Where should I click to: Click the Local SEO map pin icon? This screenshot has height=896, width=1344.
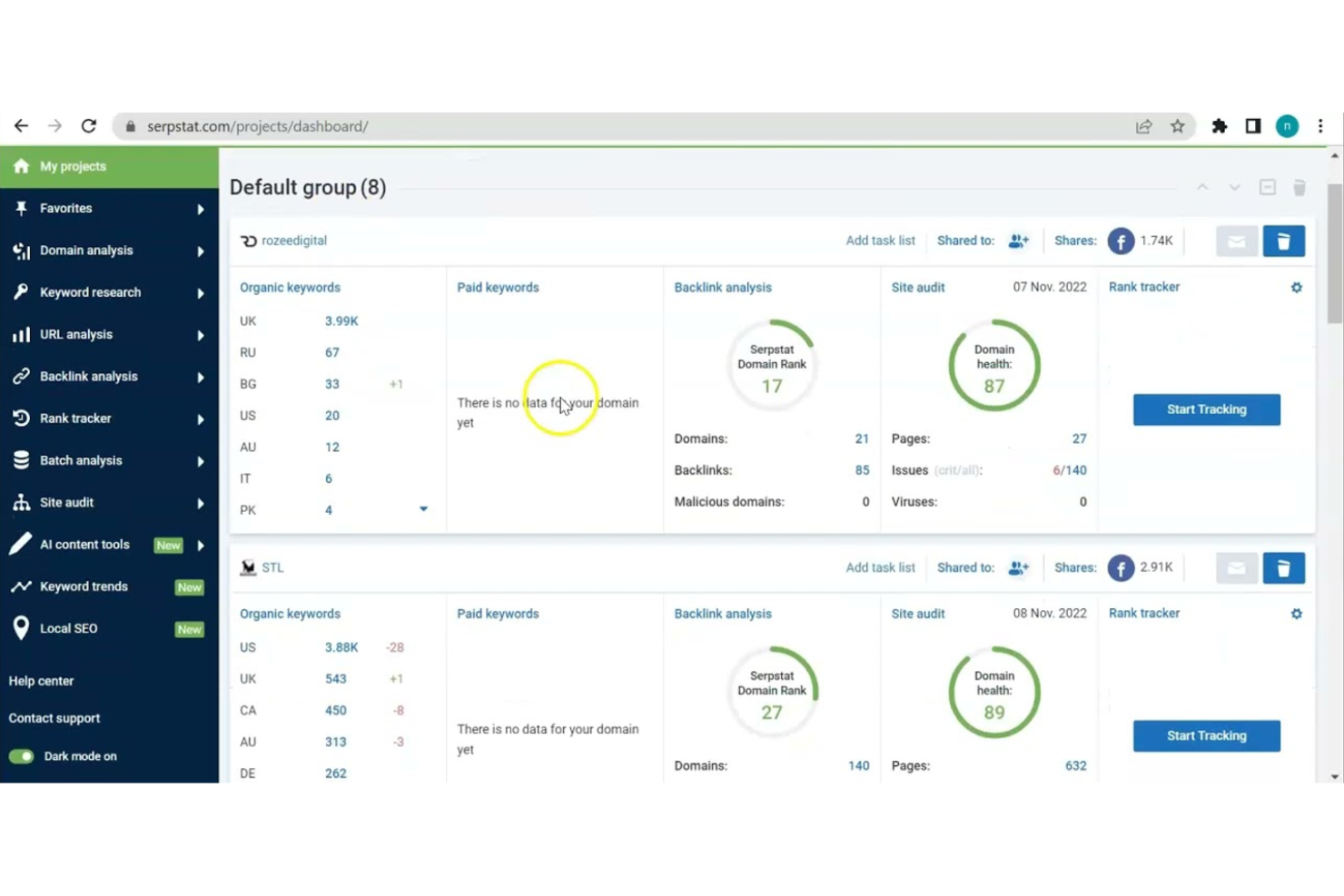(x=21, y=628)
